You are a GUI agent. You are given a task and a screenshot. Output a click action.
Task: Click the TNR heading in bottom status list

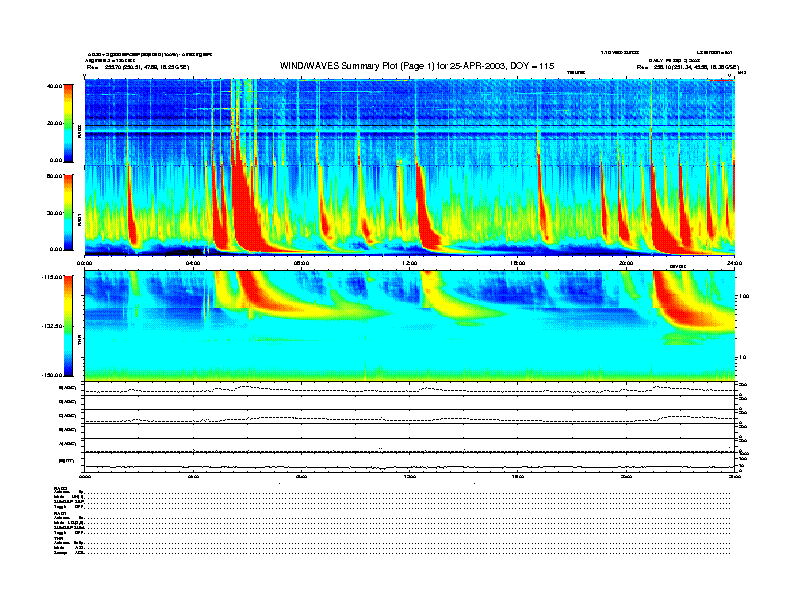pos(57,538)
